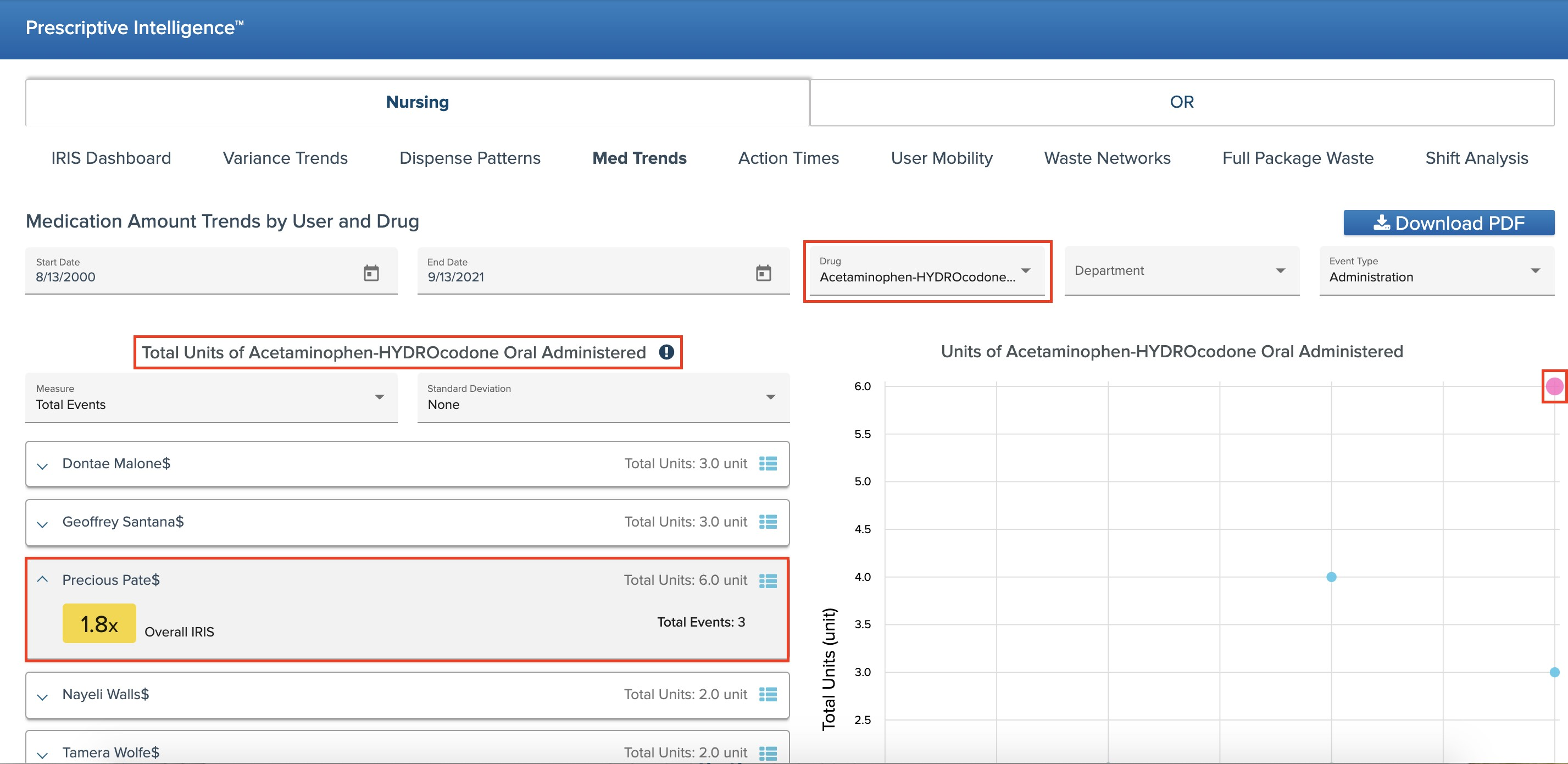This screenshot has height=764, width=1568.
Task: Click info icon beside Total Units heading
Action: pyautogui.click(x=666, y=352)
